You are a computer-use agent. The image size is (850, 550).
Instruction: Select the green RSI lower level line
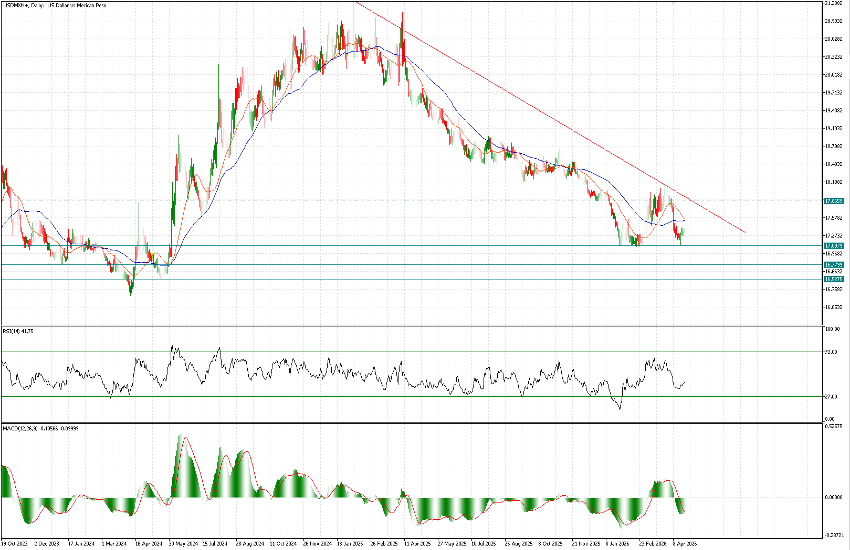point(400,396)
